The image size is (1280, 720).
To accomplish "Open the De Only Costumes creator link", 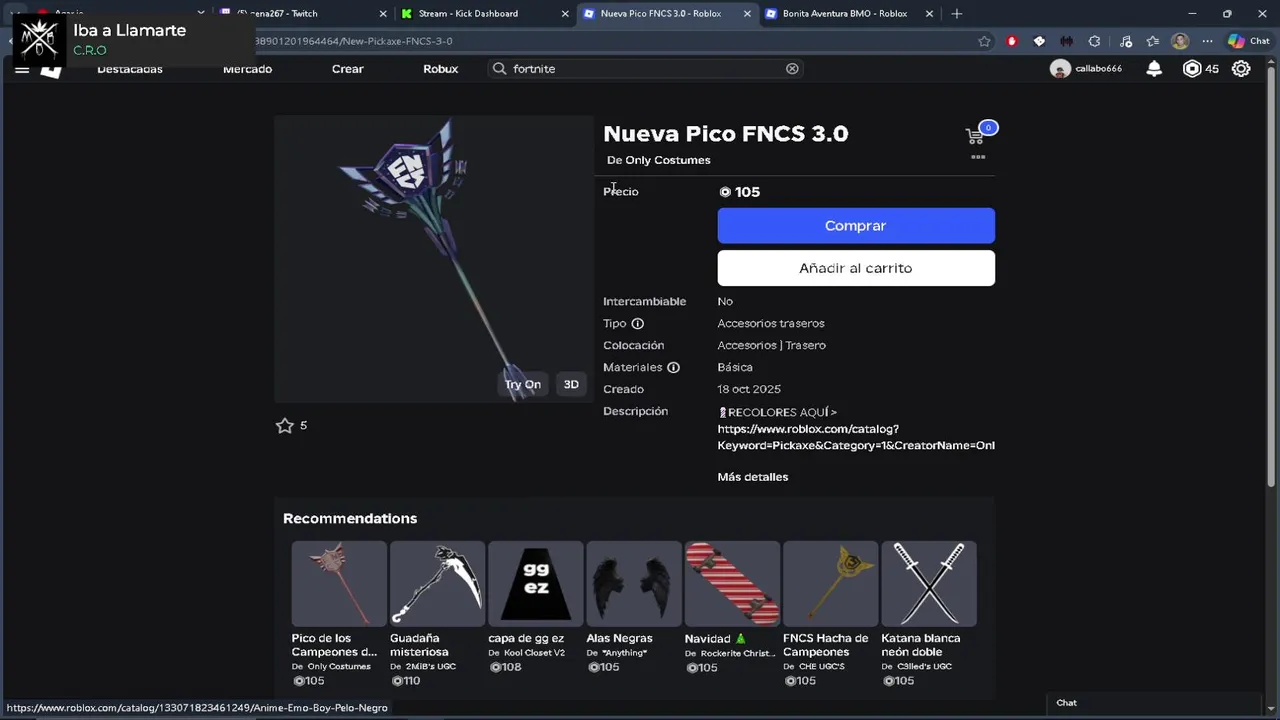I will (659, 160).
